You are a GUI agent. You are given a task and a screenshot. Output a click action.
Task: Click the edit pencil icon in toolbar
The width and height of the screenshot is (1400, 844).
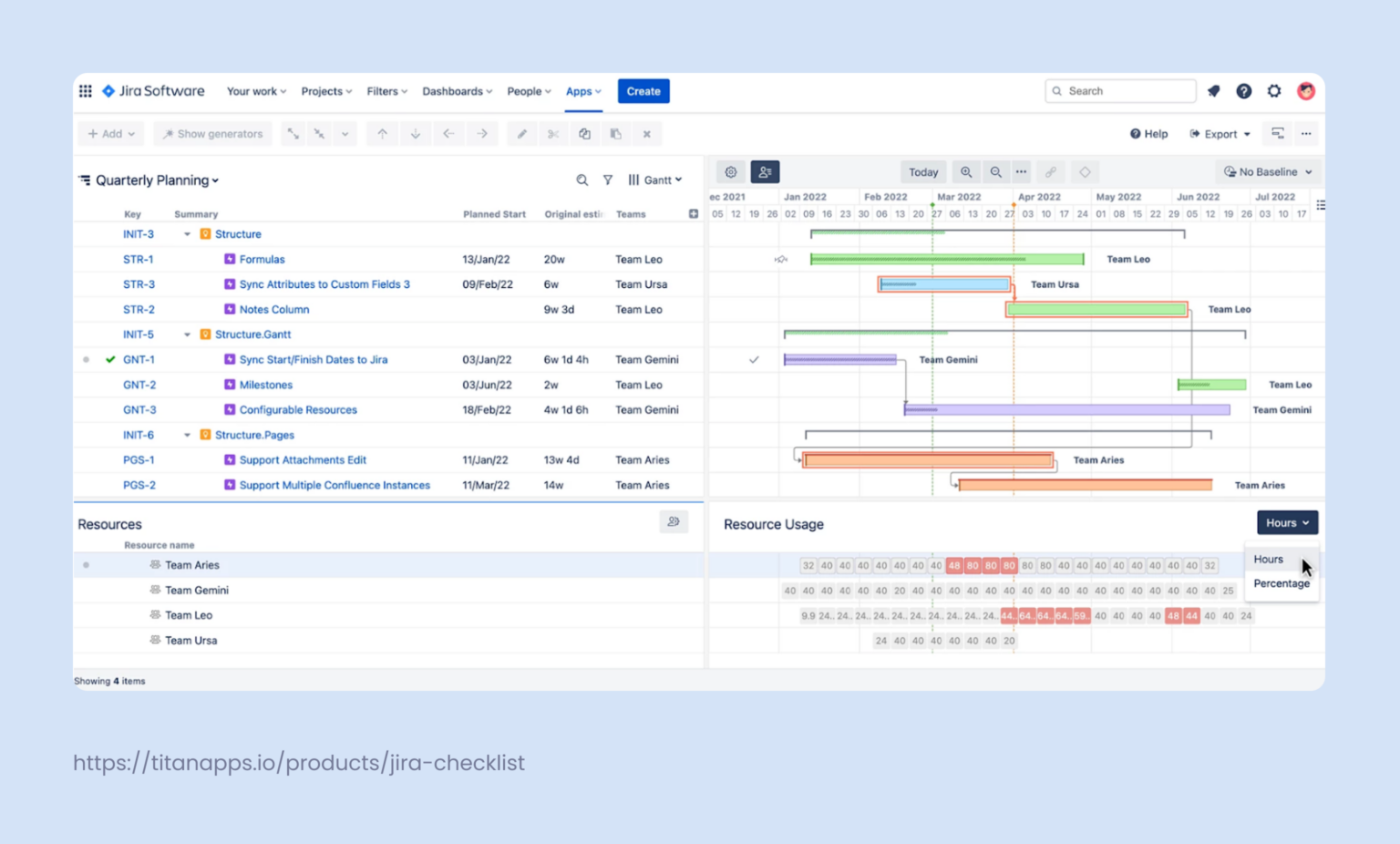tap(522, 134)
